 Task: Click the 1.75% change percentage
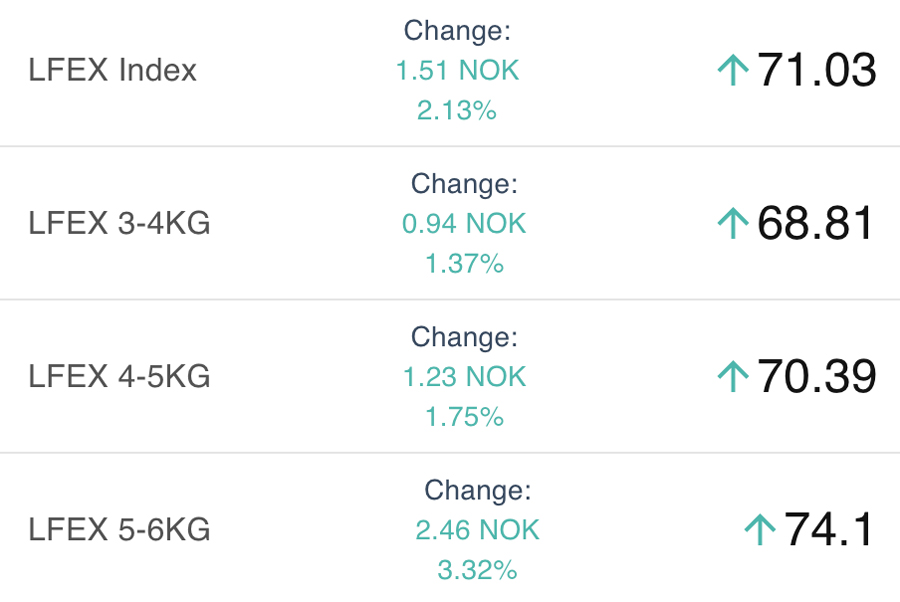pos(464,417)
